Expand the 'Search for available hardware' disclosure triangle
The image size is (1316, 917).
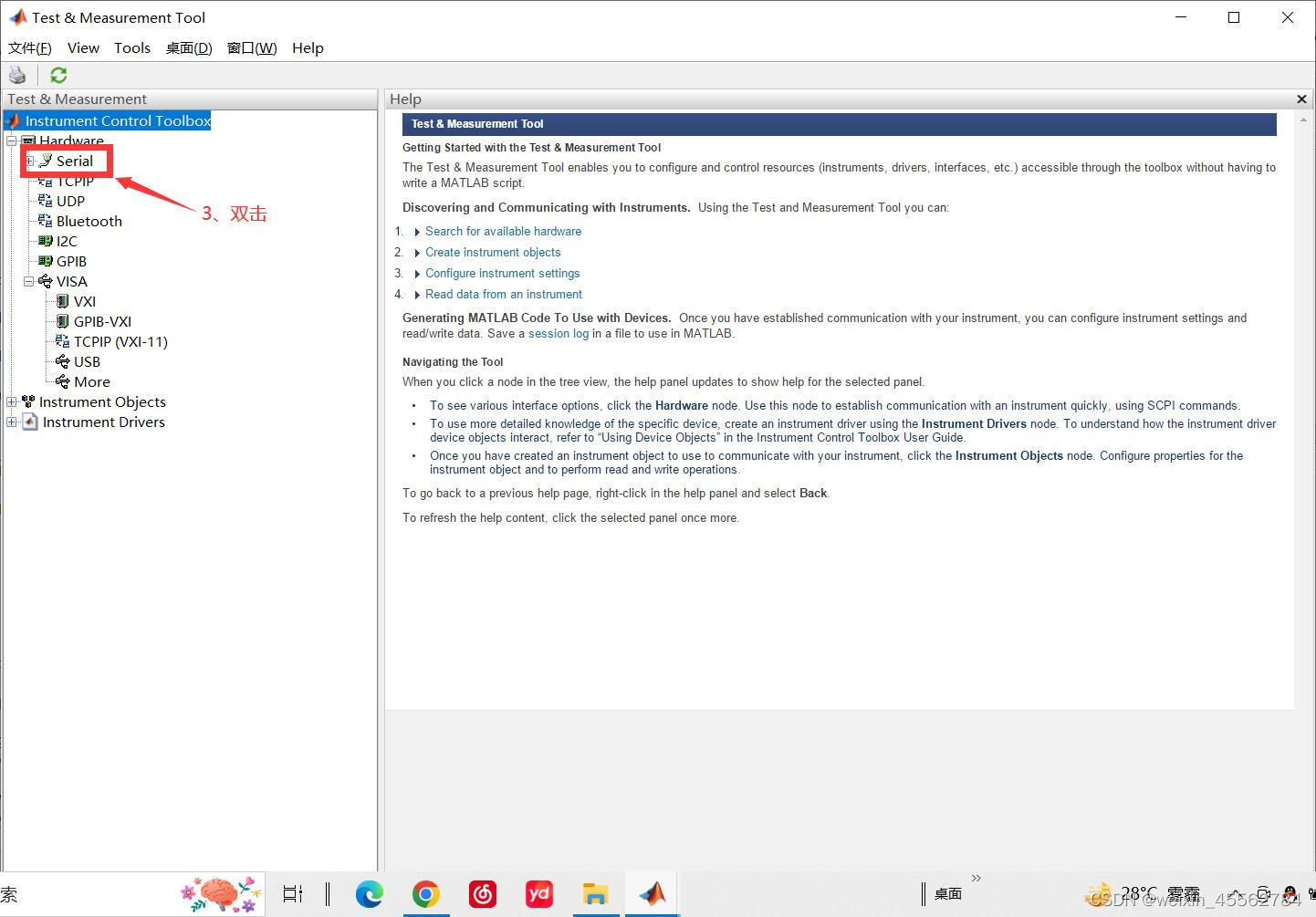click(417, 231)
